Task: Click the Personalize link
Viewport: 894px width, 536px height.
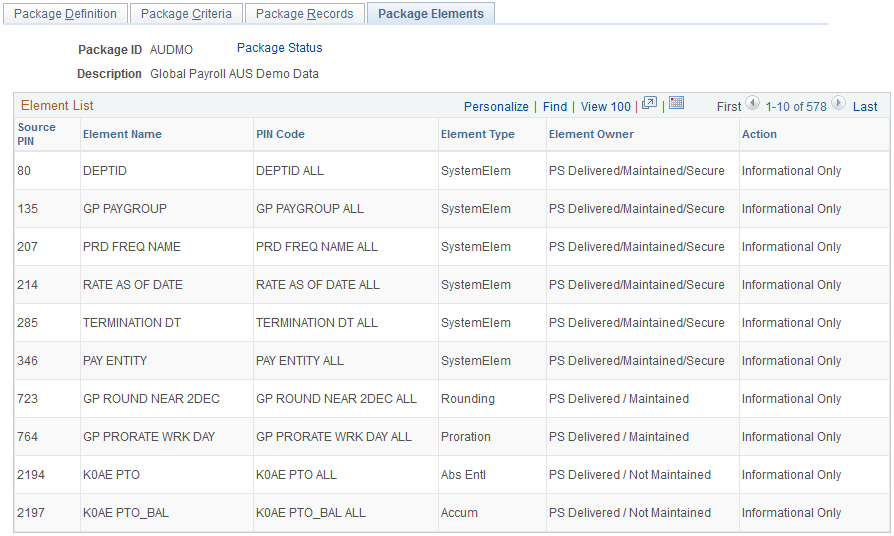Action: click(496, 107)
